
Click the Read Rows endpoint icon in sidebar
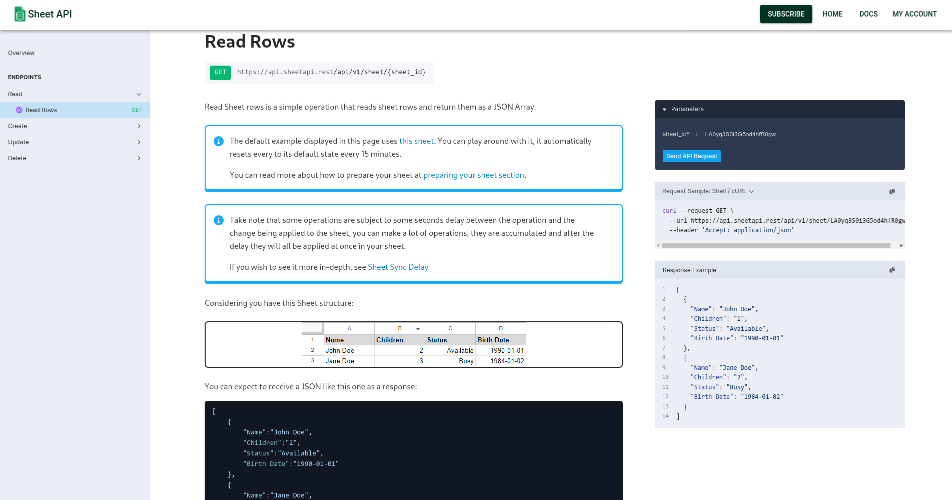[19, 110]
